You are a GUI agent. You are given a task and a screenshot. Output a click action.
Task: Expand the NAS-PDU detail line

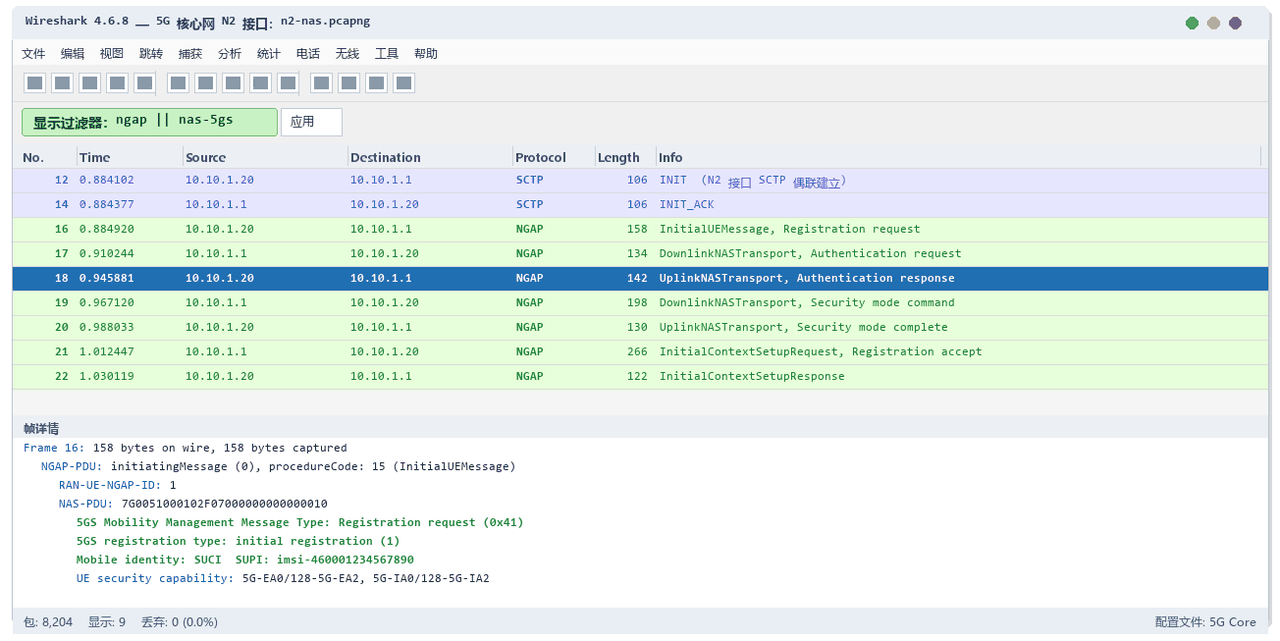click(x=193, y=504)
